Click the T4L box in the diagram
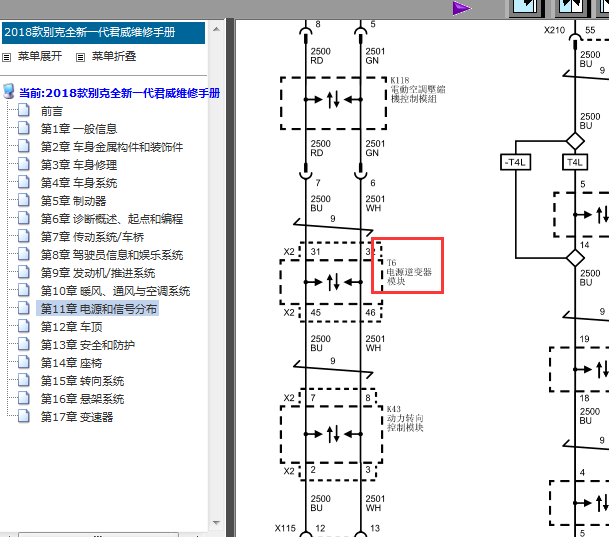The width and height of the screenshot is (609, 537). [575, 162]
